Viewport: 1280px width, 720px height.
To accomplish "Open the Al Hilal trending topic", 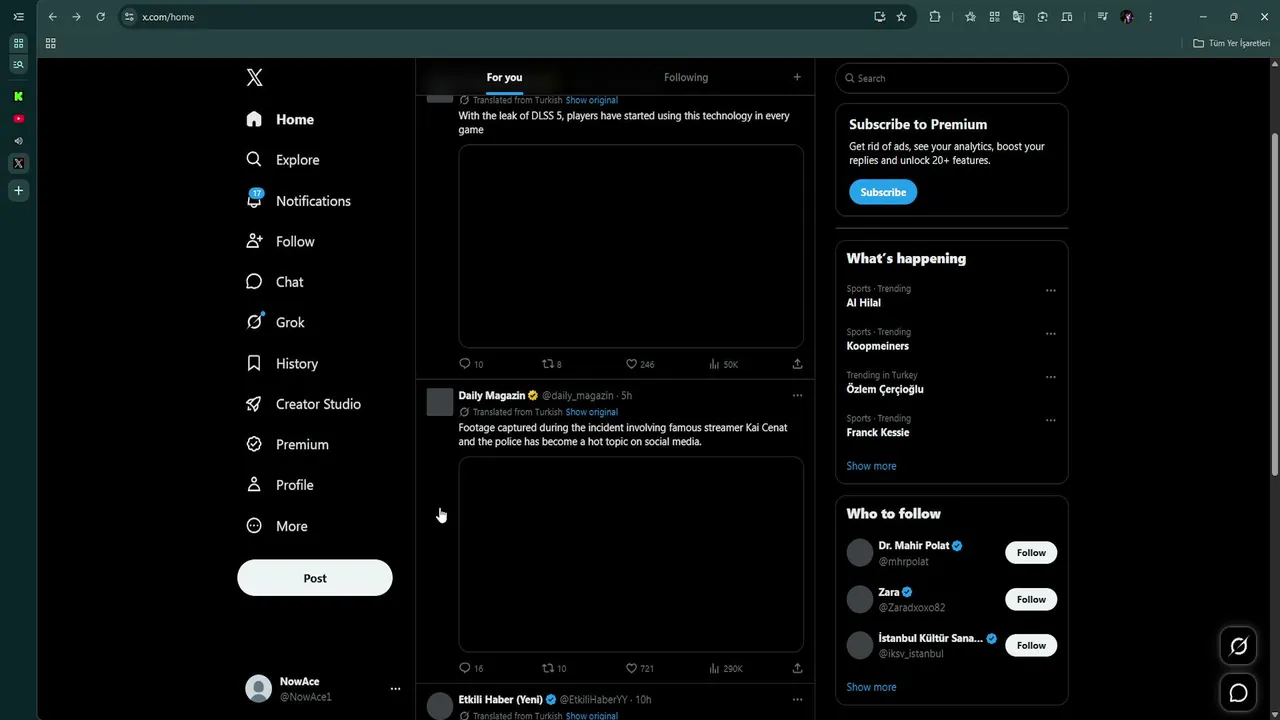I will 864,303.
